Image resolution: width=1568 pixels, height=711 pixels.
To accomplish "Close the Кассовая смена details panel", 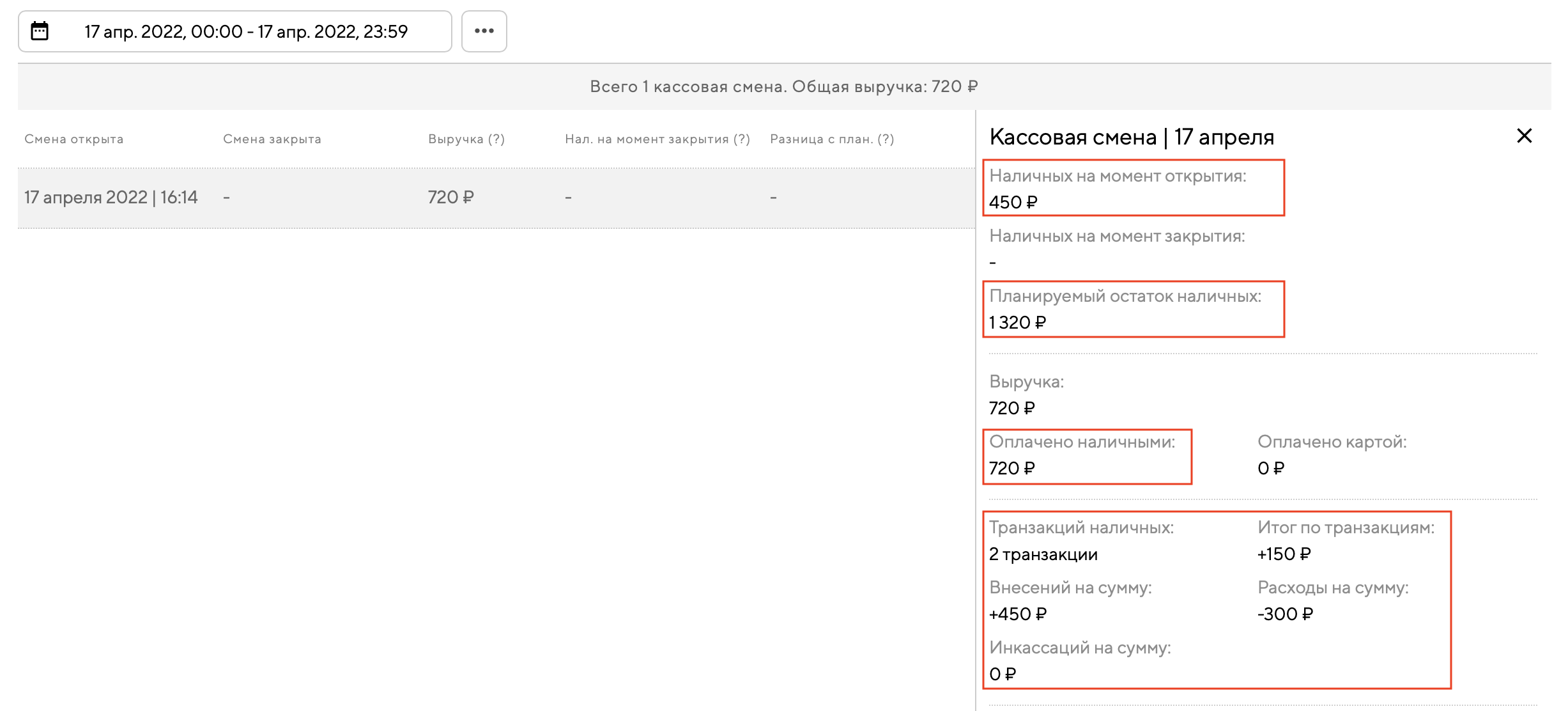I will coord(1524,136).
